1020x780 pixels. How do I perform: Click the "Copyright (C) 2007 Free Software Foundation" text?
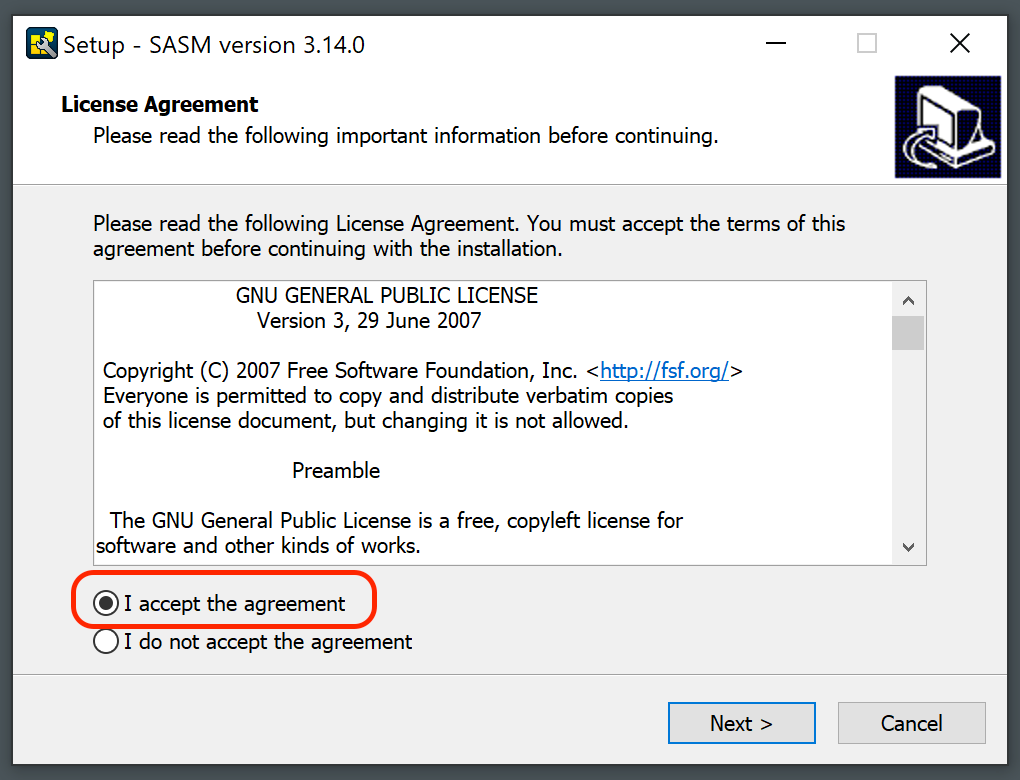(340, 371)
